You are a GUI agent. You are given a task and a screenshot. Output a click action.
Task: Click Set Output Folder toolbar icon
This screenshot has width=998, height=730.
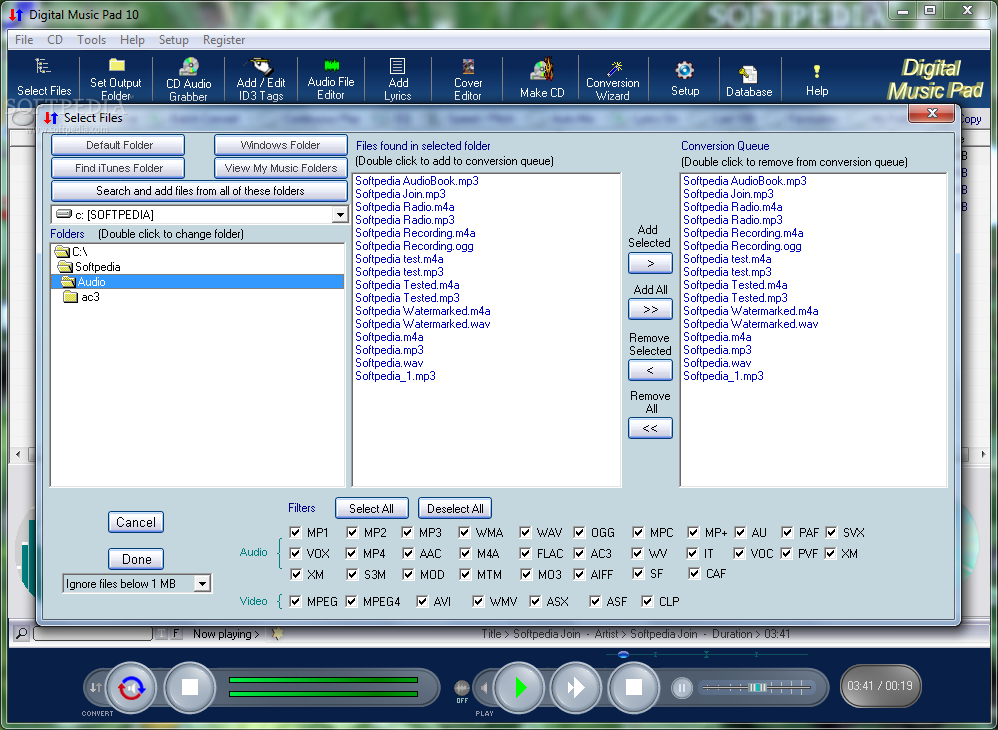coord(116,80)
